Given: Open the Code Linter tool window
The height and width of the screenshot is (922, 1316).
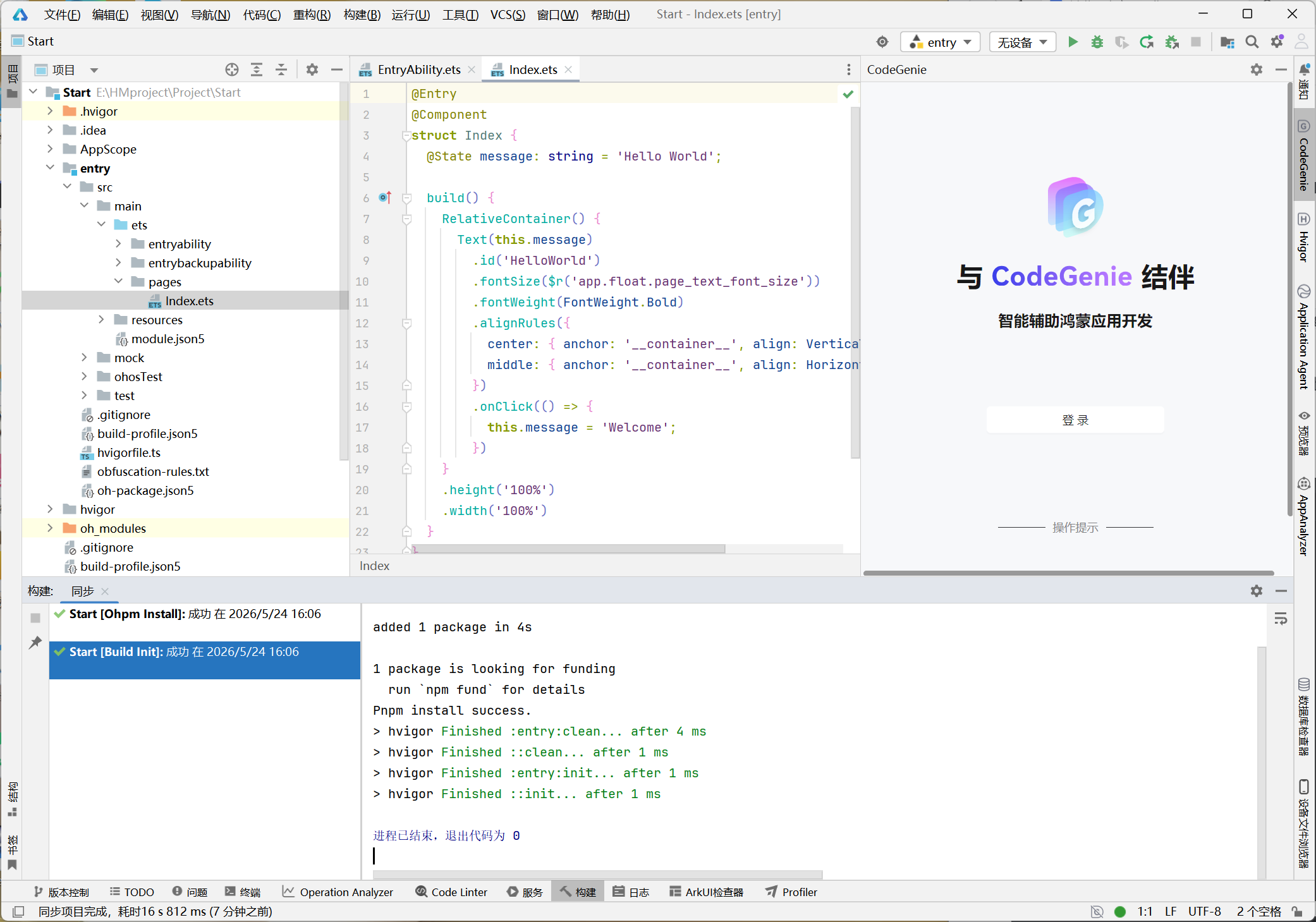Looking at the screenshot, I should tap(451, 892).
